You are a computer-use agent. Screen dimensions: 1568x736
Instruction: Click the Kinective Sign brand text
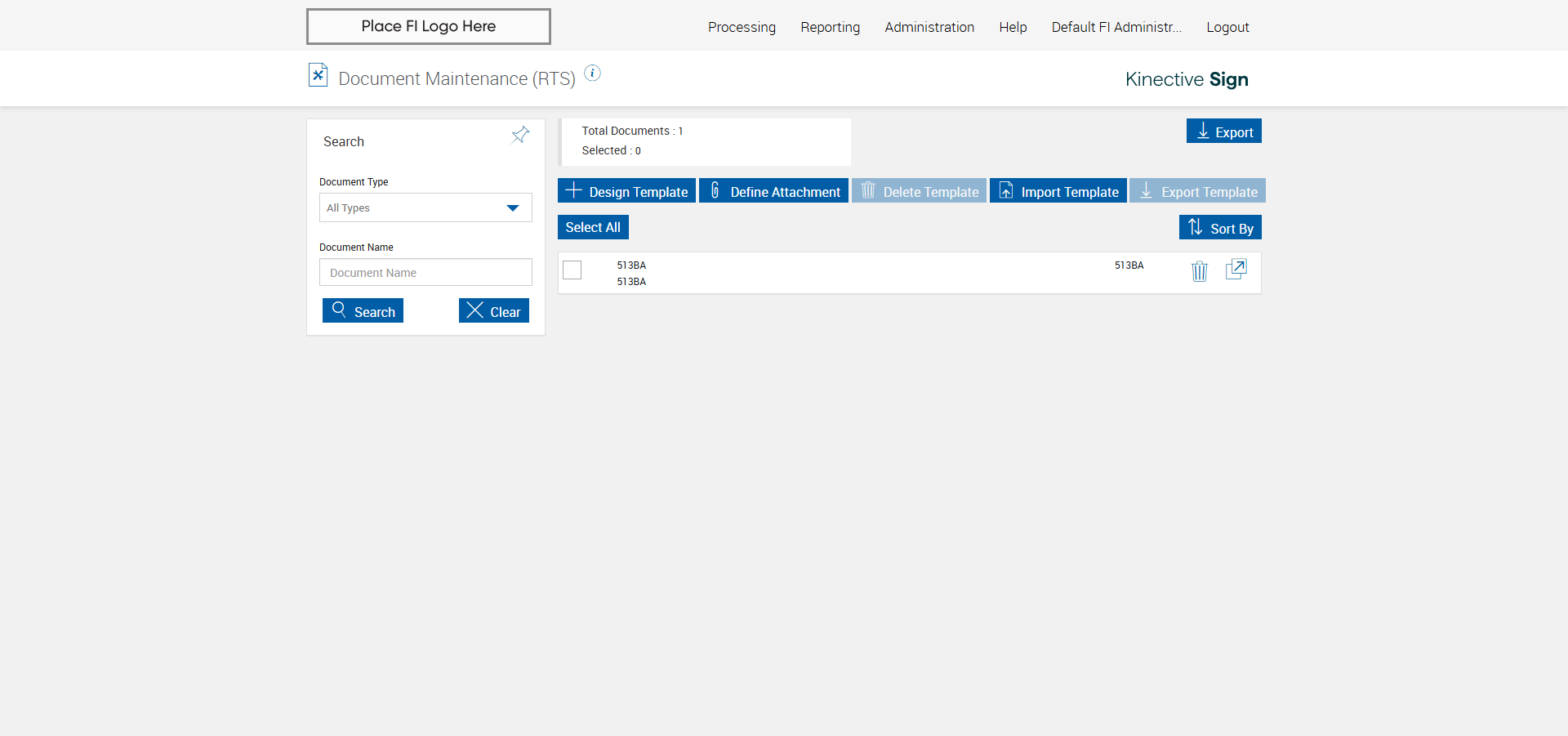(1187, 79)
